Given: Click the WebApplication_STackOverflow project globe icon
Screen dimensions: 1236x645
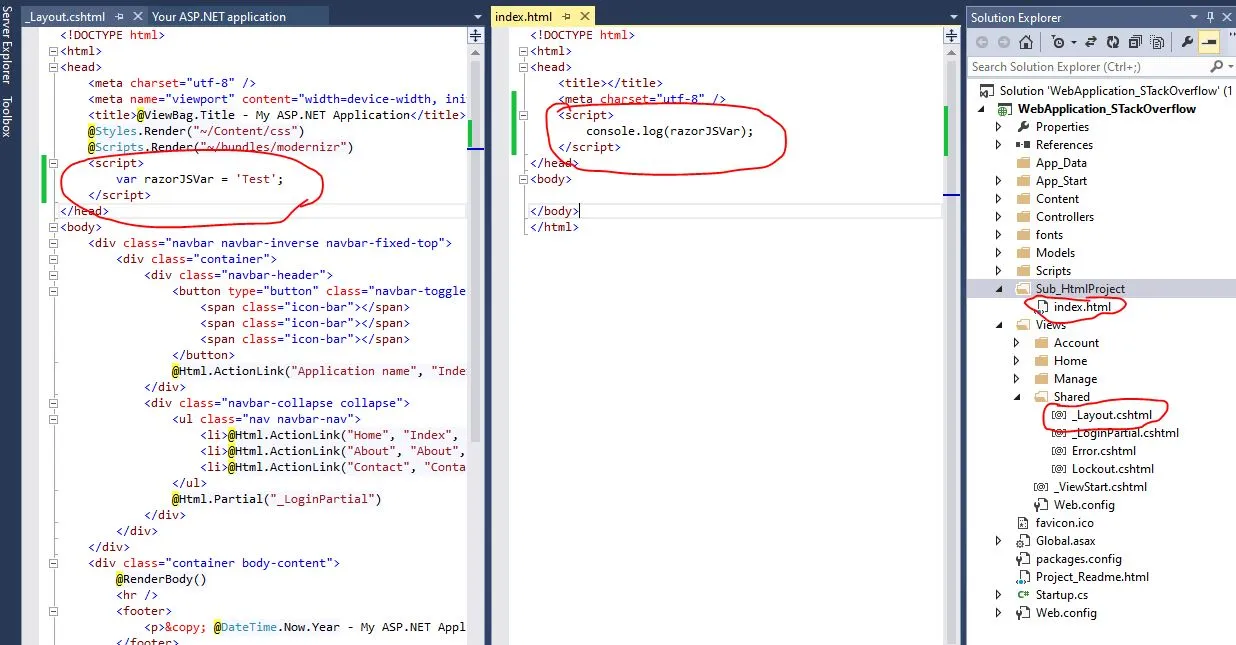Looking at the screenshot, I should (1004, 109).
